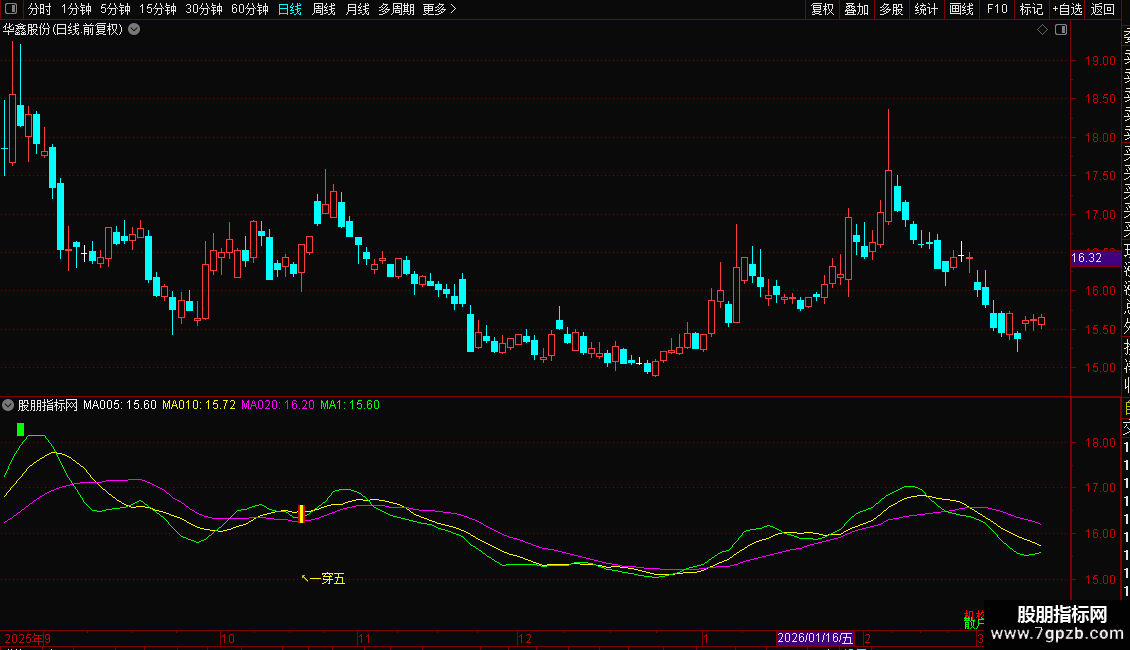Click the 标记 mark button
The height and width of the screenshot is (650, 1130).
tap(1031, 9)
